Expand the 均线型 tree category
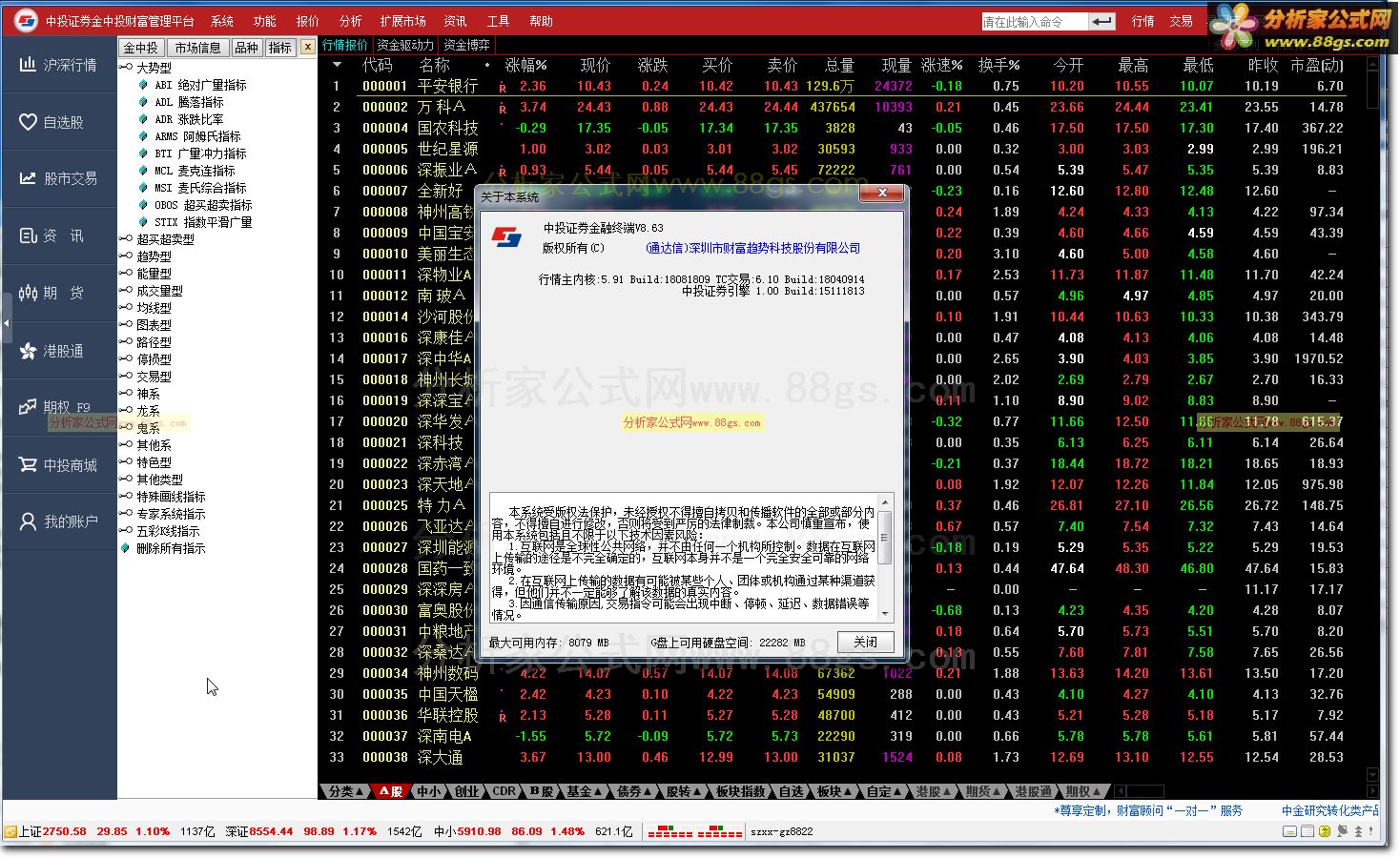1400x858 pixels. tap(126, 308)
